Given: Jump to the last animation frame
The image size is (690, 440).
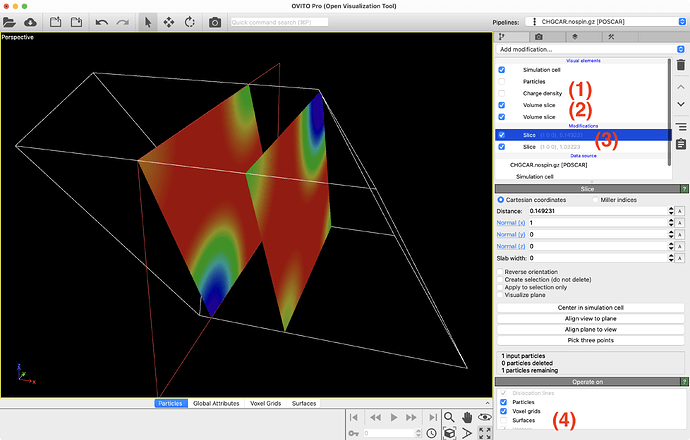Looking at the screenshot, I should pos(433,417).
